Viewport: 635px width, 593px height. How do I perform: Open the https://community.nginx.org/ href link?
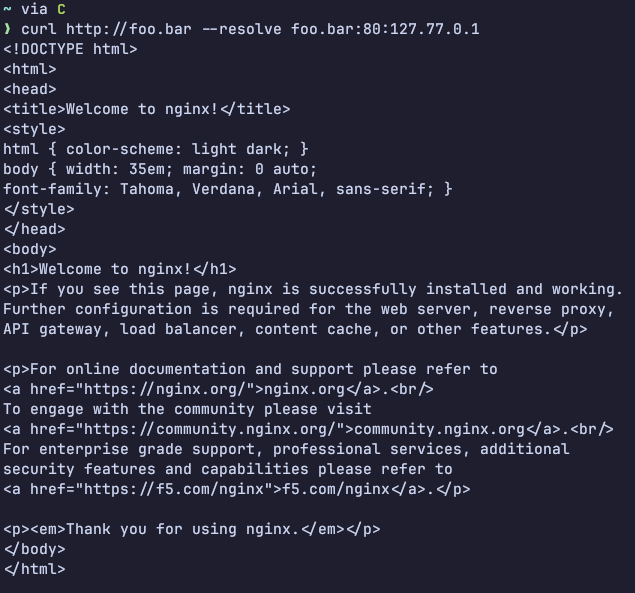click(210, 429)
